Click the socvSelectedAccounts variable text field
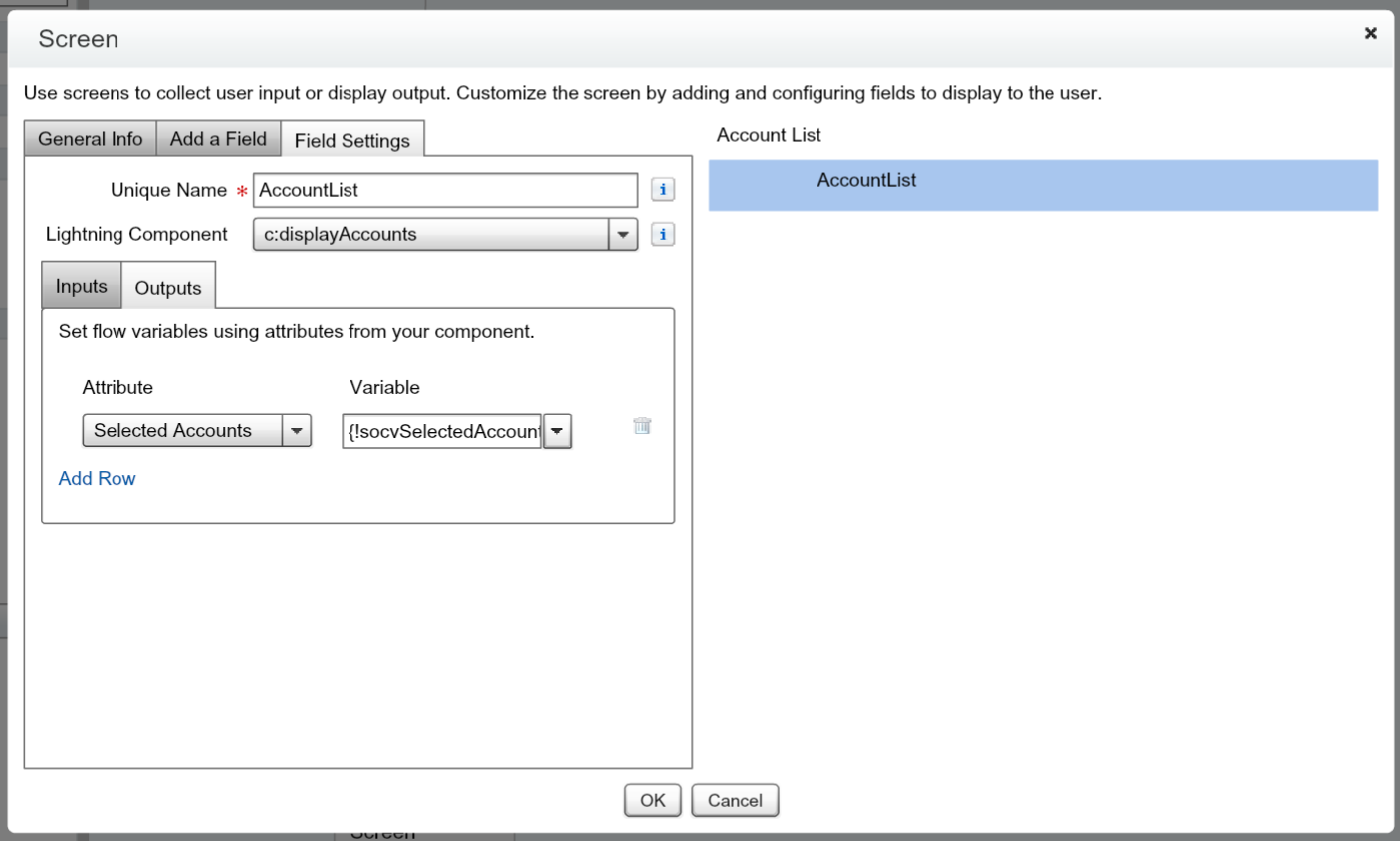This screenshot has height=841, width=1400. tap(441, 431)
